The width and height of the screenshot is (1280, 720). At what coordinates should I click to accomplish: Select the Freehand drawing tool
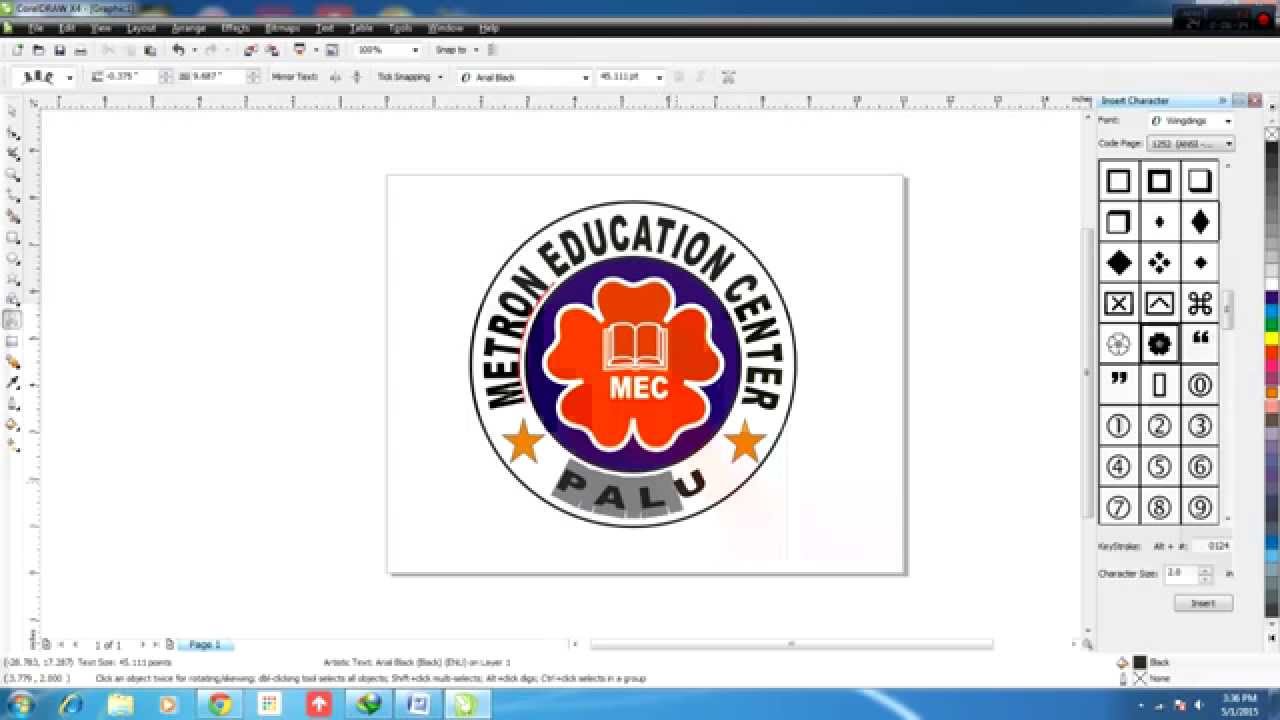pos(12,195)
